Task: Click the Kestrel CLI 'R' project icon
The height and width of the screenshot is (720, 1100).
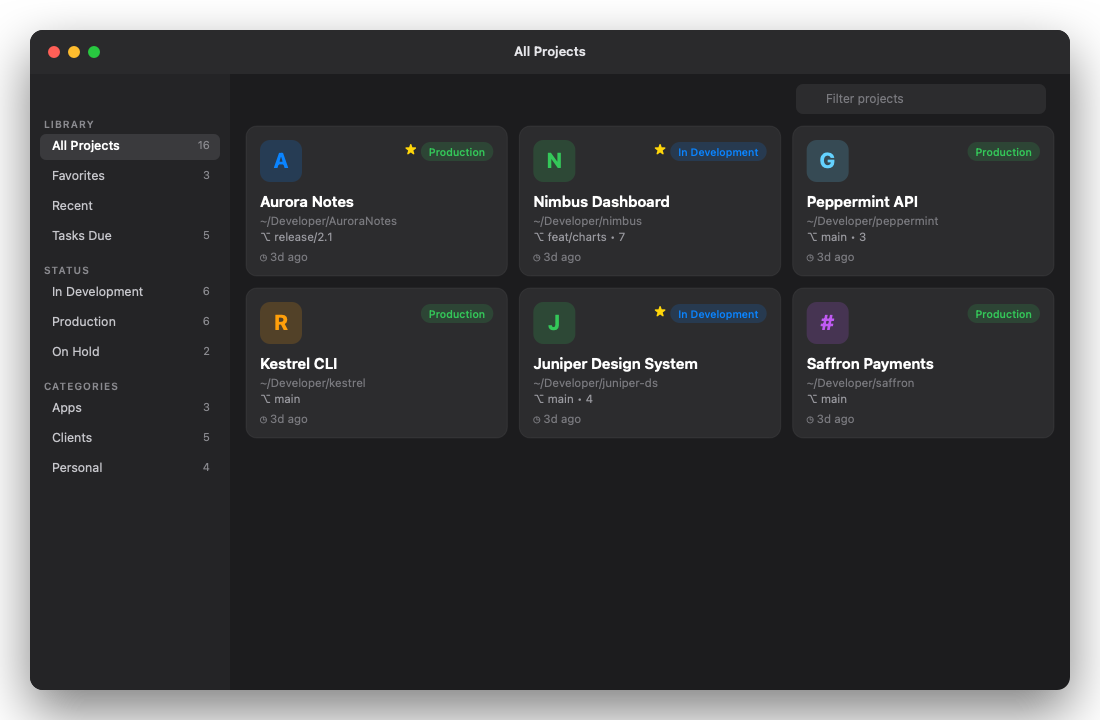Action: pos(281,323)
